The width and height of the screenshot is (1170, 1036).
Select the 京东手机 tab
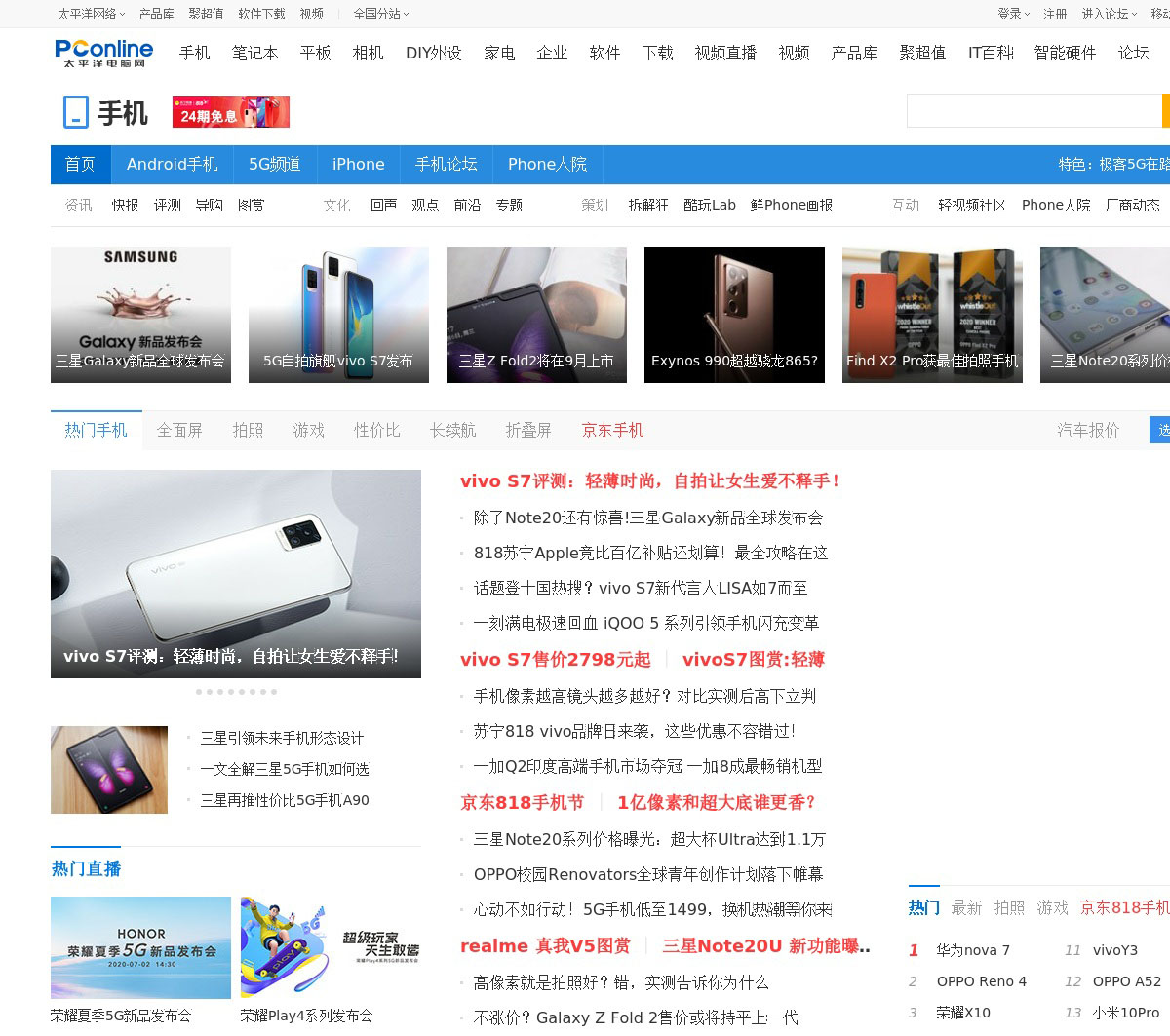[x=612, y=430]
